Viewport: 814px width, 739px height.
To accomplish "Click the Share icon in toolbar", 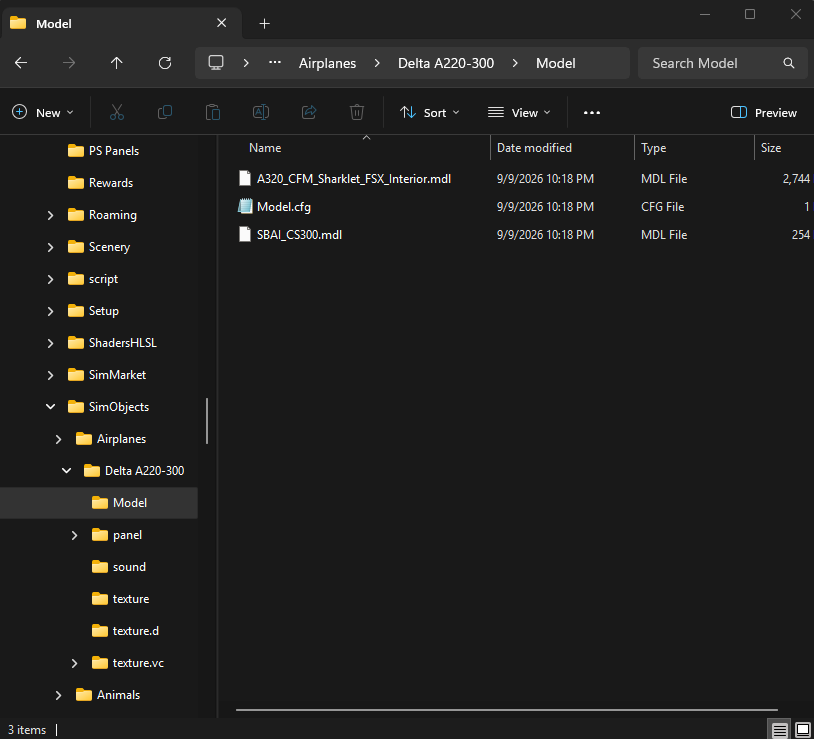I will [309, 112].
